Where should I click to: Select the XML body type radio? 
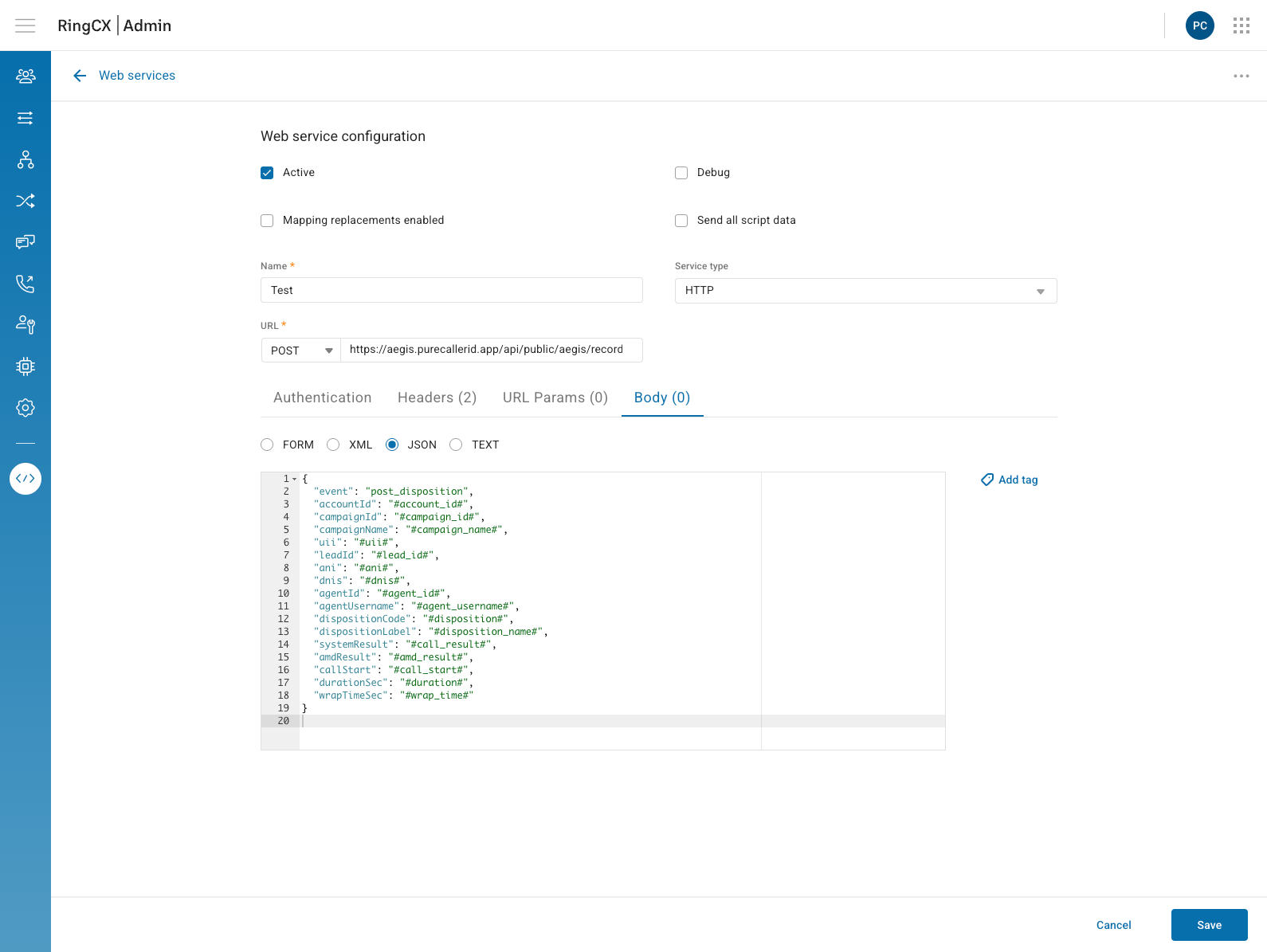[x=333, y=445]
